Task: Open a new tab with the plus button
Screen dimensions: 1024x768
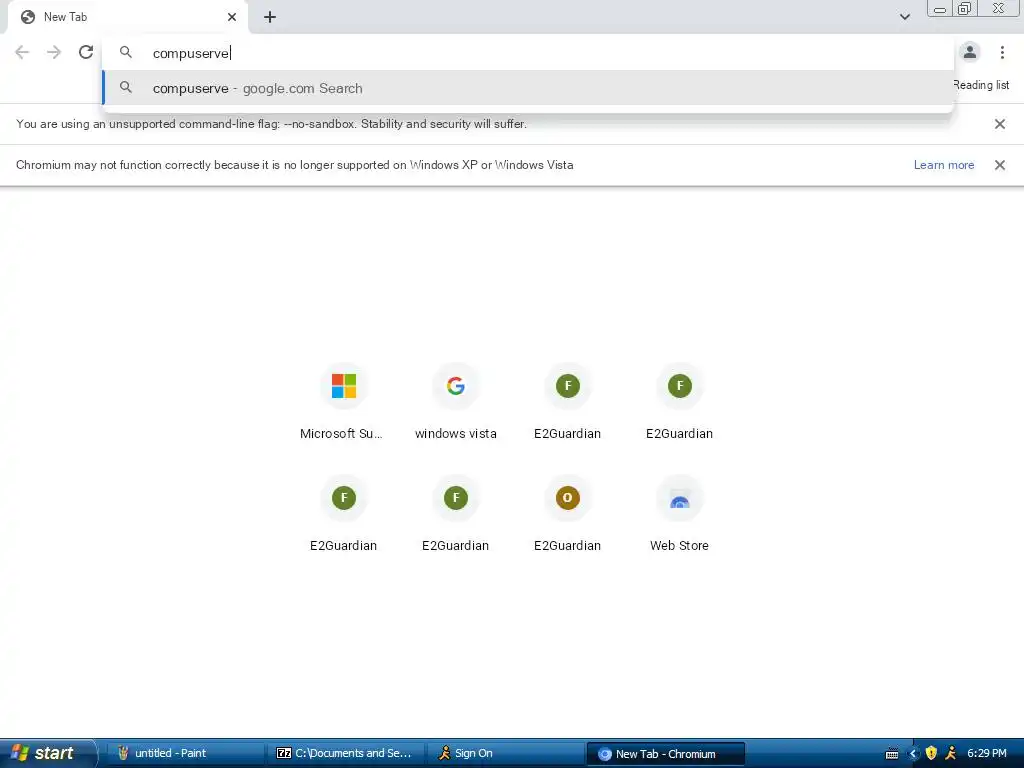Action: pyautogui.click(x=270, y=17)
